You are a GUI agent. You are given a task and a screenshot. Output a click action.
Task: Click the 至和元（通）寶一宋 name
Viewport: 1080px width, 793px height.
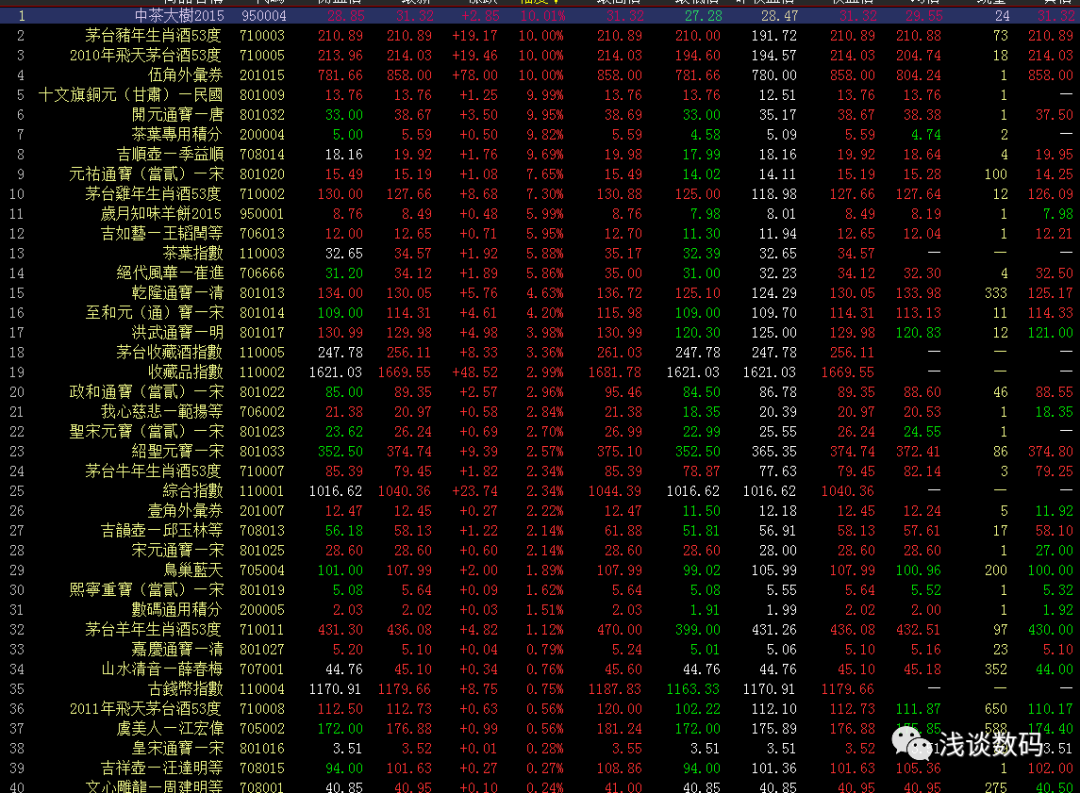(154, 313)
